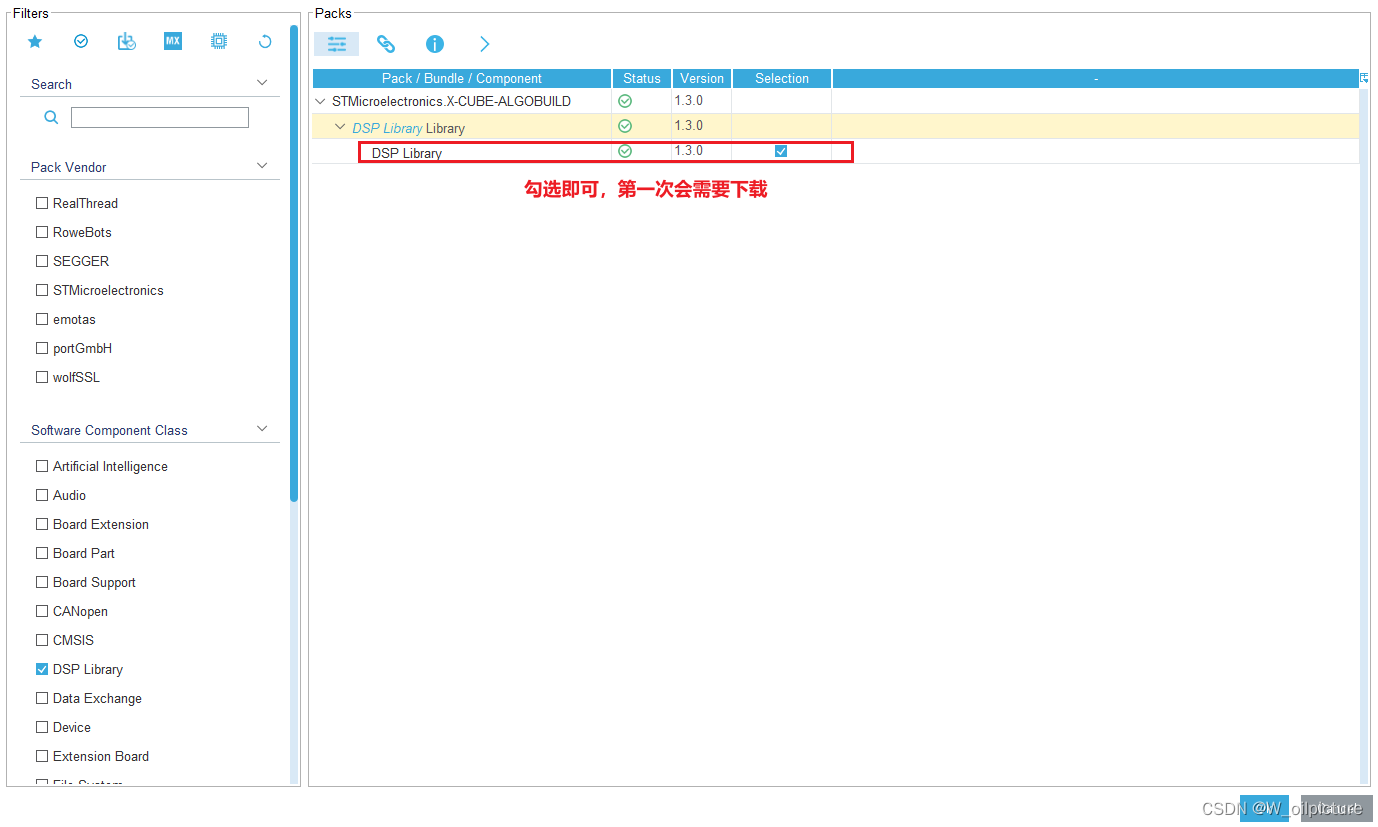Collapse the Pack Vendor section chevron
The height and width of the screenshot is (827, 1378).
(262, 166)
